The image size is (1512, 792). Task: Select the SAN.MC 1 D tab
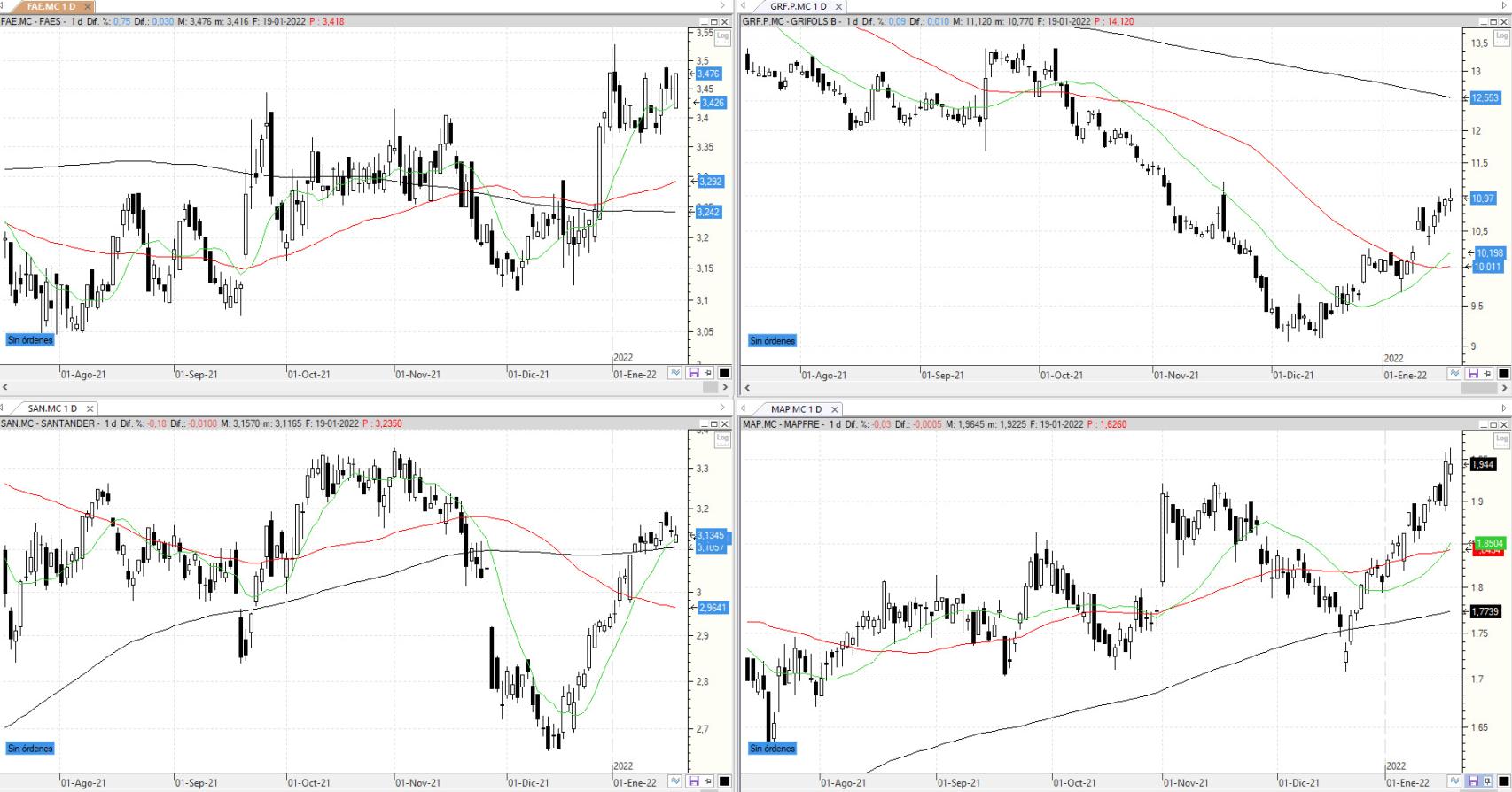51,408
